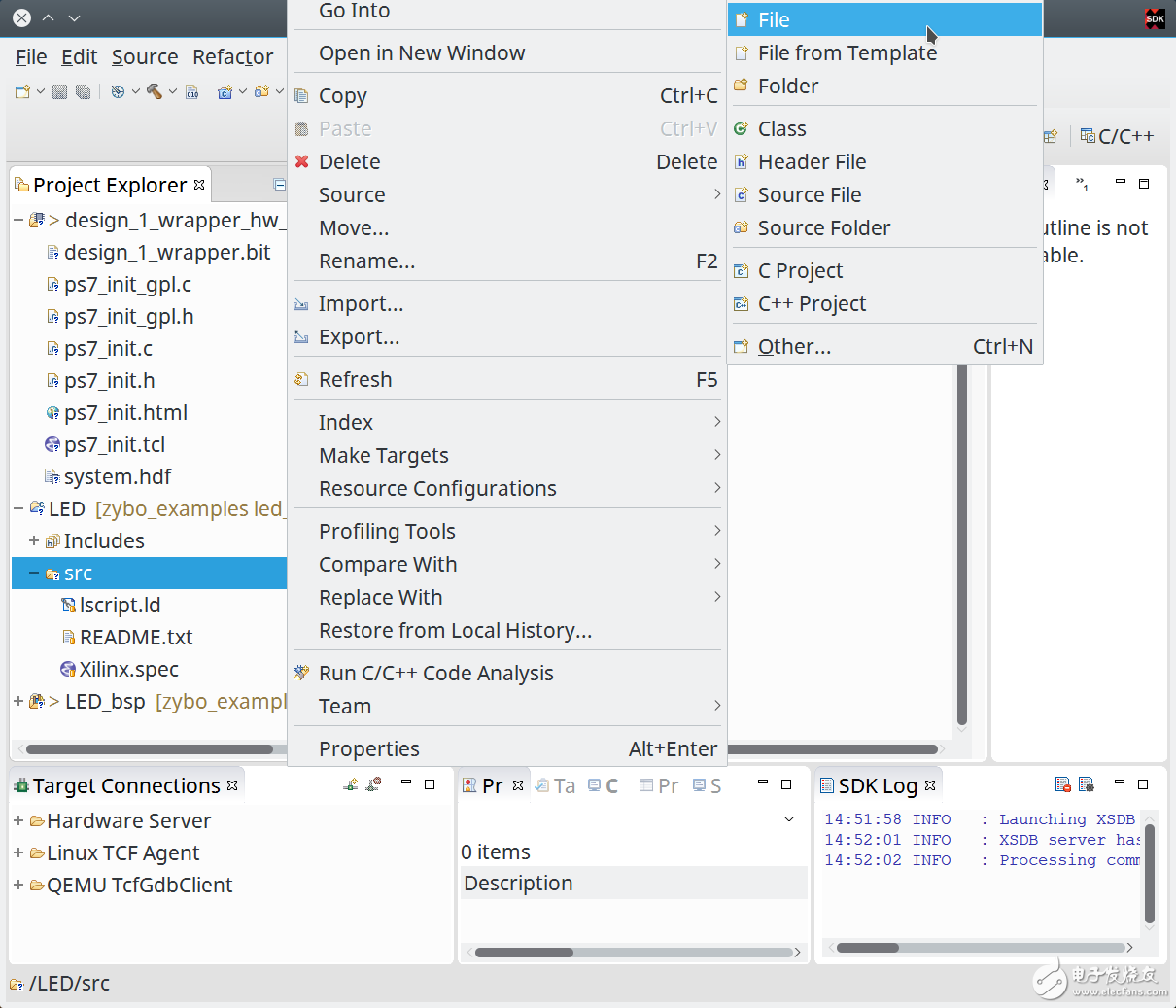
Task: Choose File in the New submenu
Action: [774, 19]
